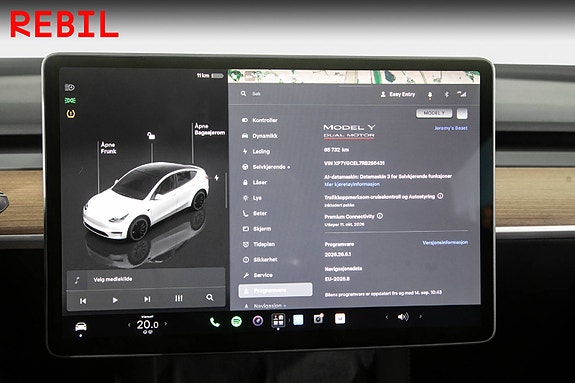Tap the microphone voice command icon
The image size is (575, 383).
click(x=430, y=95)
